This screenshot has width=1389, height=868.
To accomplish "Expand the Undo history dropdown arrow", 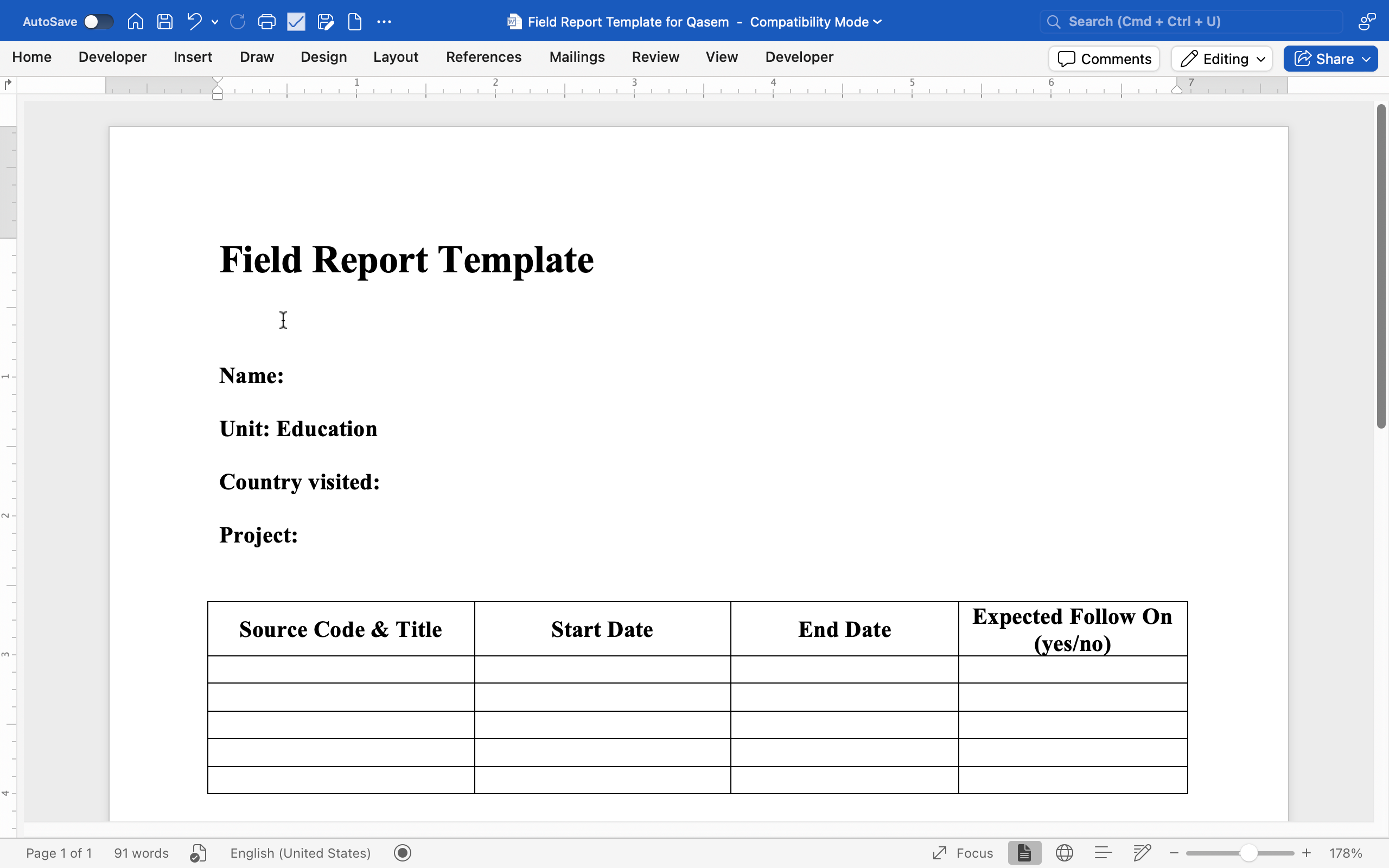I will (215, 22).
